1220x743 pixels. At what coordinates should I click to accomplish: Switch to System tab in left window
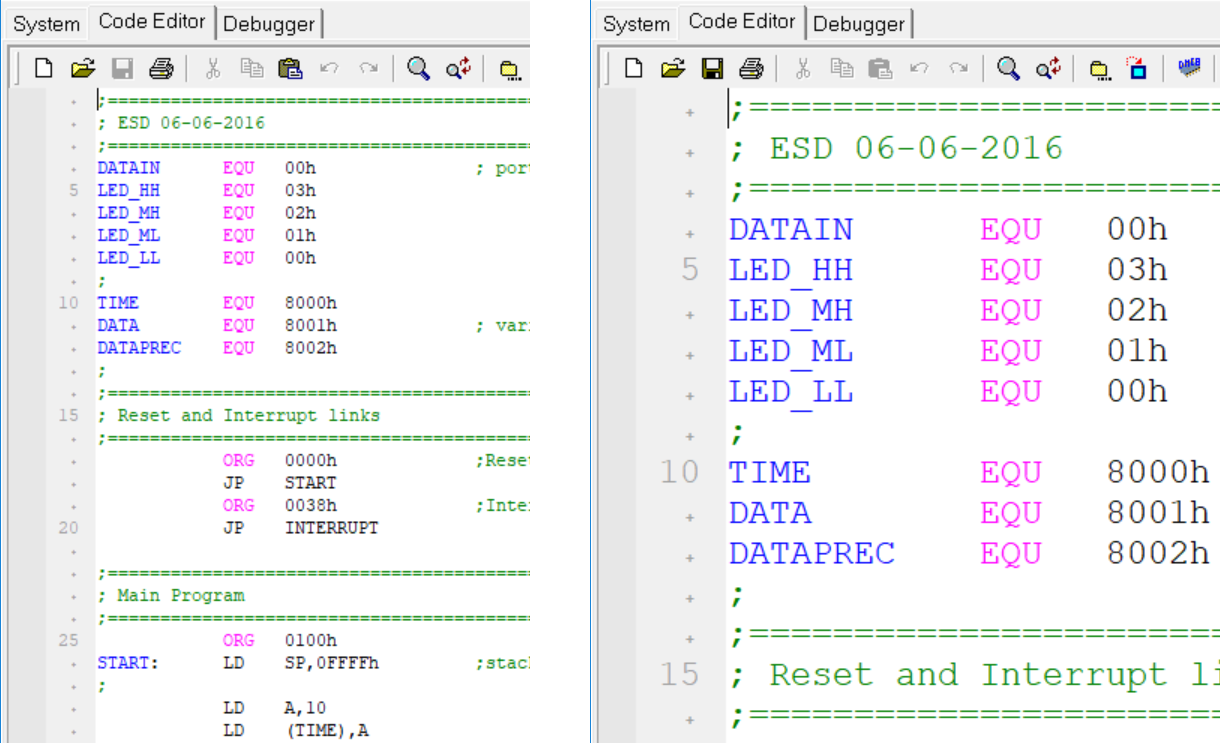coord(47,24)
